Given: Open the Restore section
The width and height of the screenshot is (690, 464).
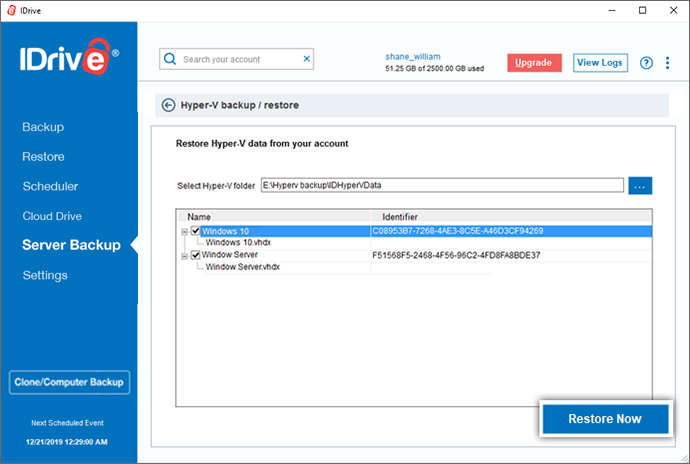Looking at the screenshot, I should [x=43, y=157].
